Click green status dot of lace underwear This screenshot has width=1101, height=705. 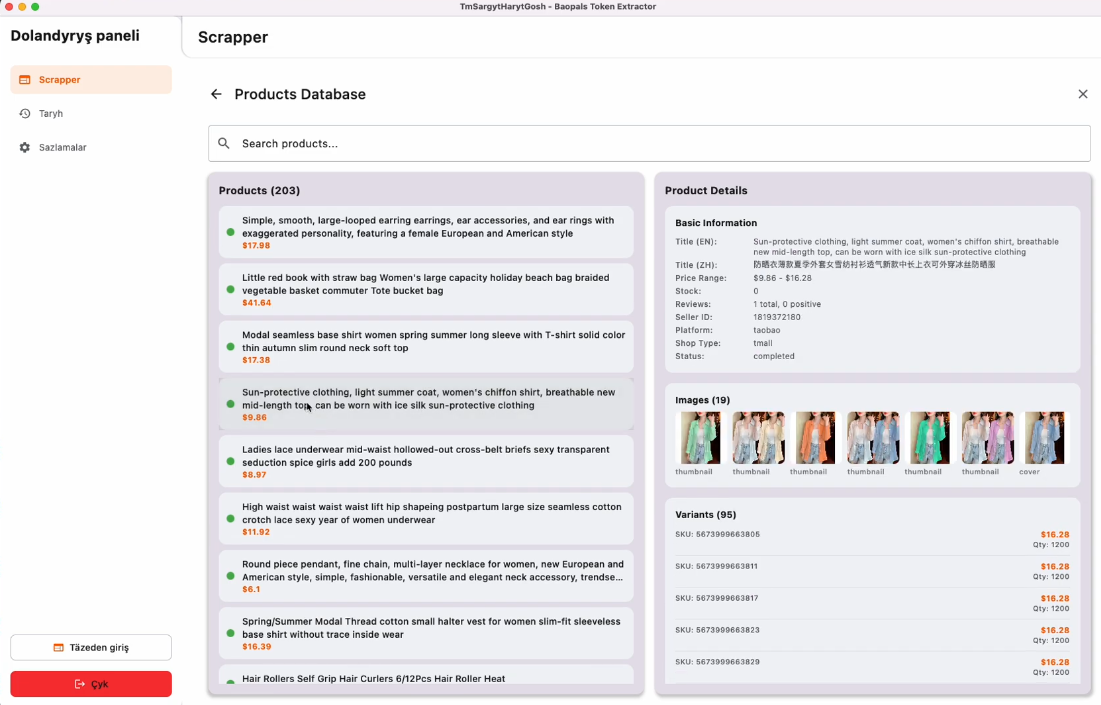tap(230, 461)
